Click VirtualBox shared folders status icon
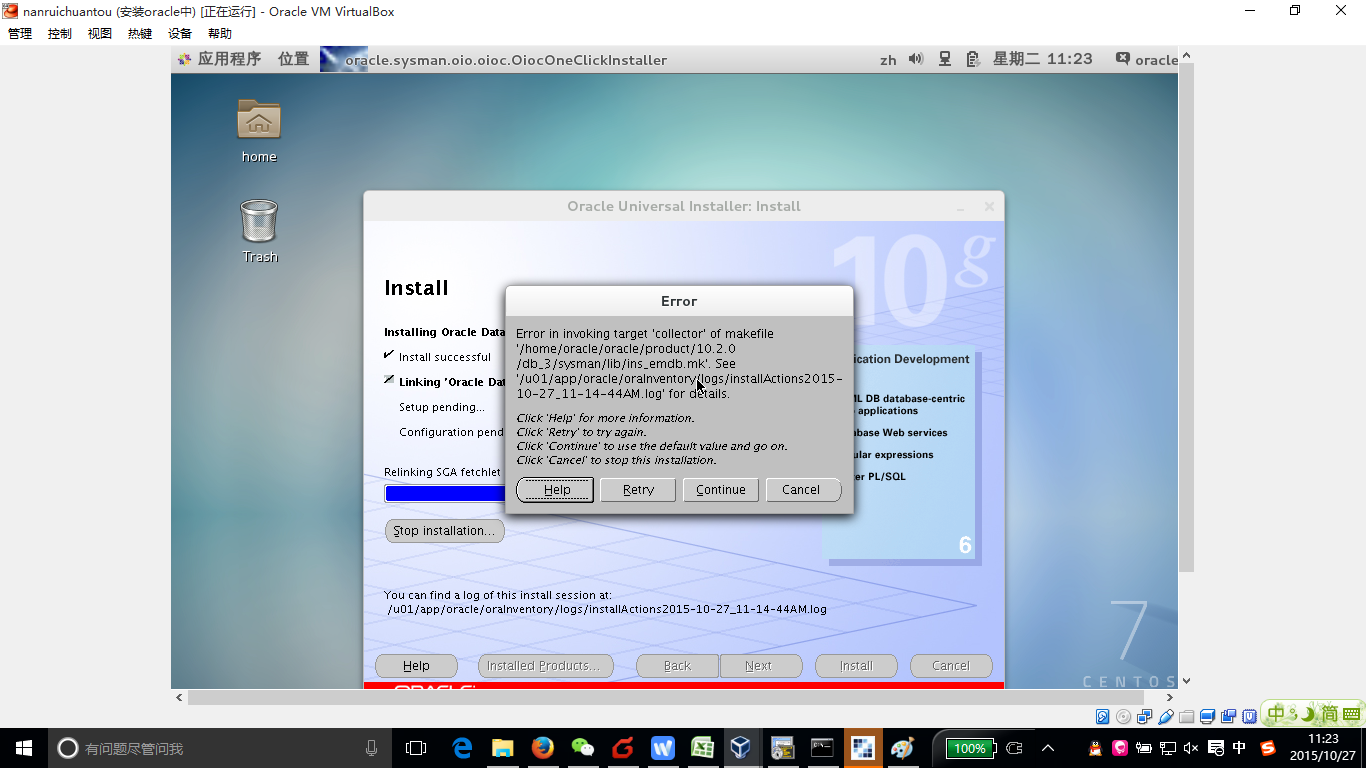 [1186, 717]
